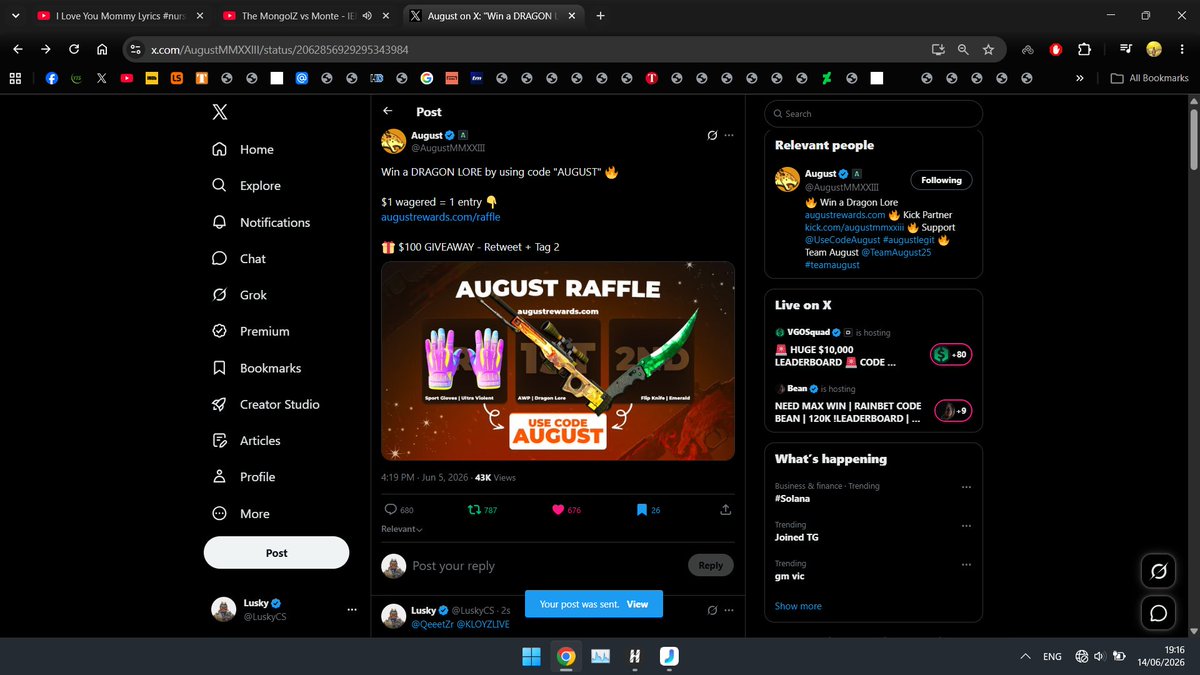Open the Relevant replies sort dropdown
Image resolution: width=1200 pixels, height=675 pixels.
click(402, 529)
